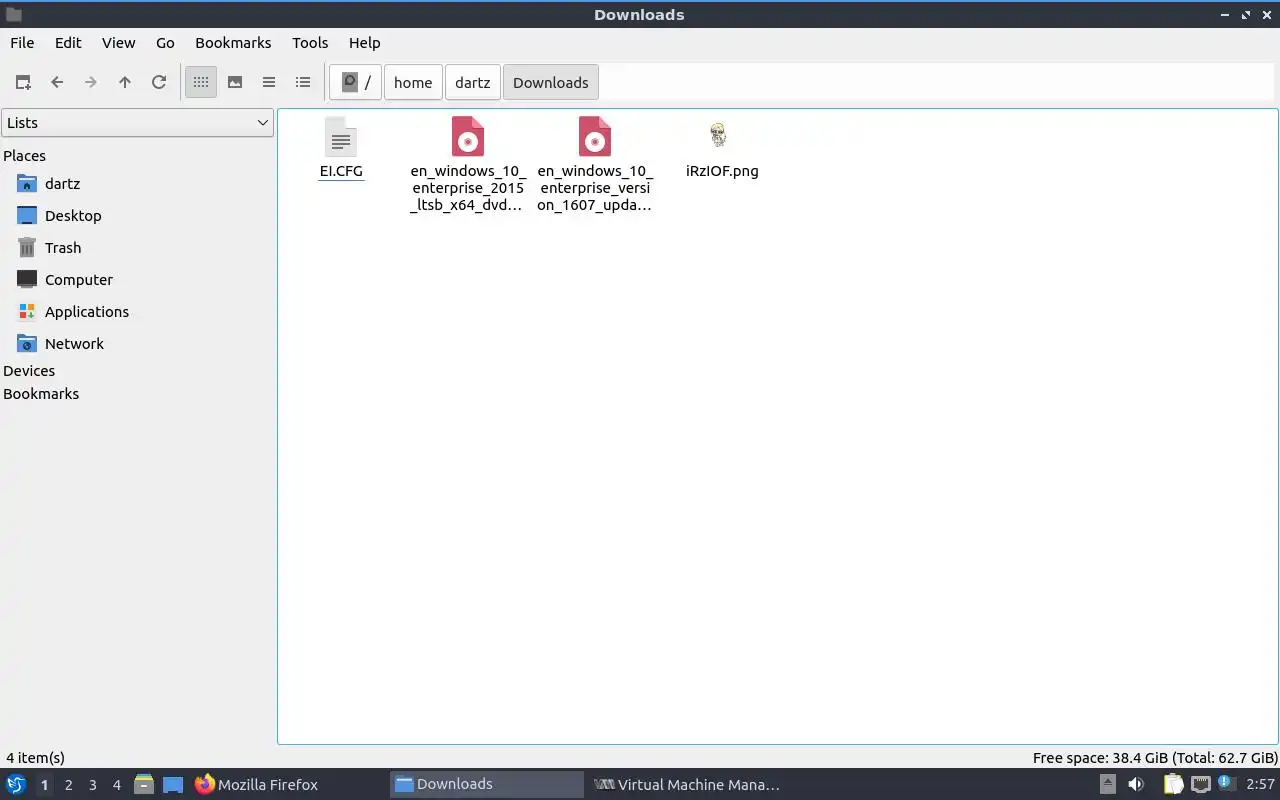Go back to previous folder
Viewport: 1280px width, 800px height.
pos(57,82)
